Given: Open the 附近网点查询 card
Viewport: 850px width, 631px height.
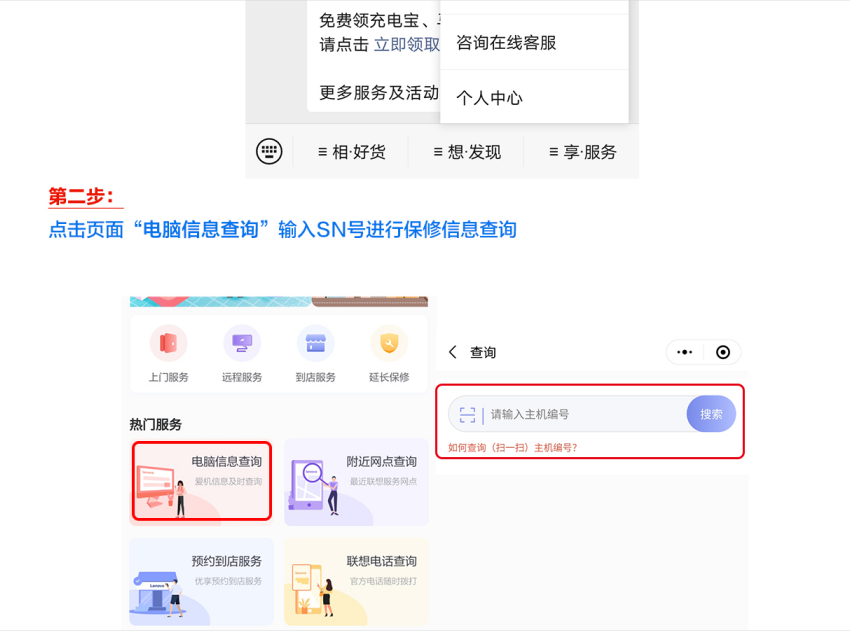Looking at the screenshot, I should (356, 482).
